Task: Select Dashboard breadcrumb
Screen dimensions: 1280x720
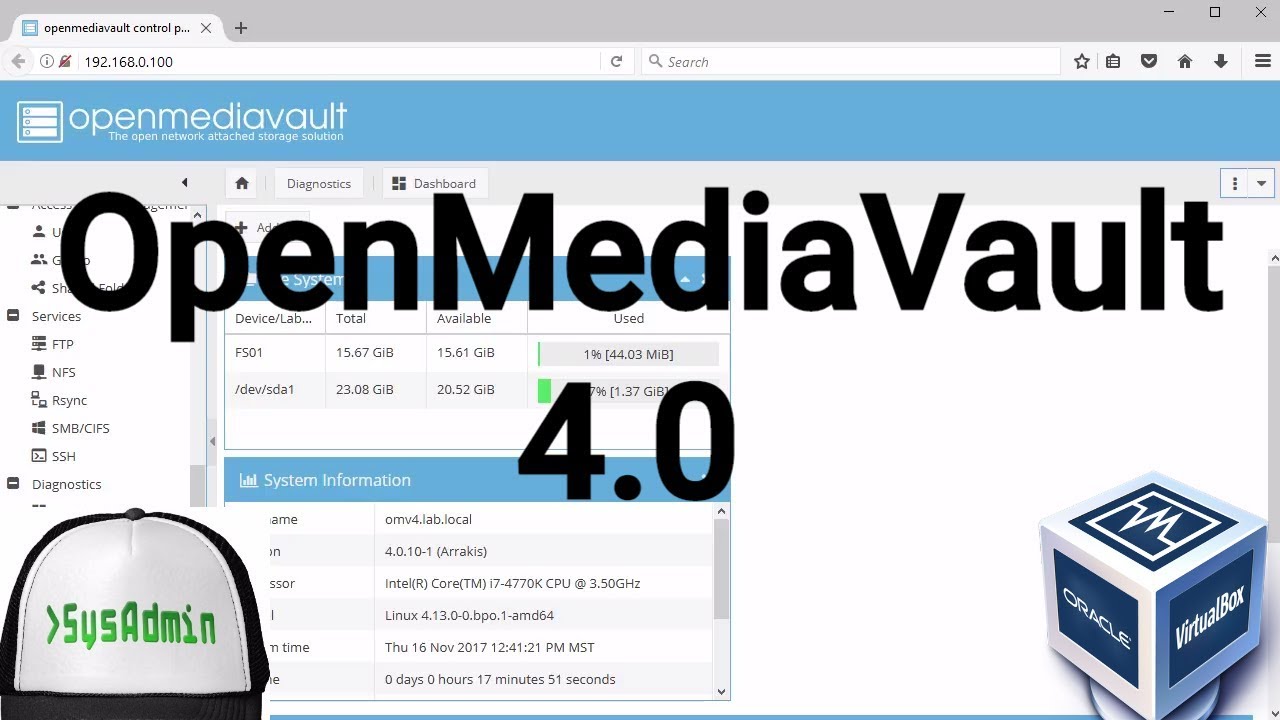Action: pos(434,183)
